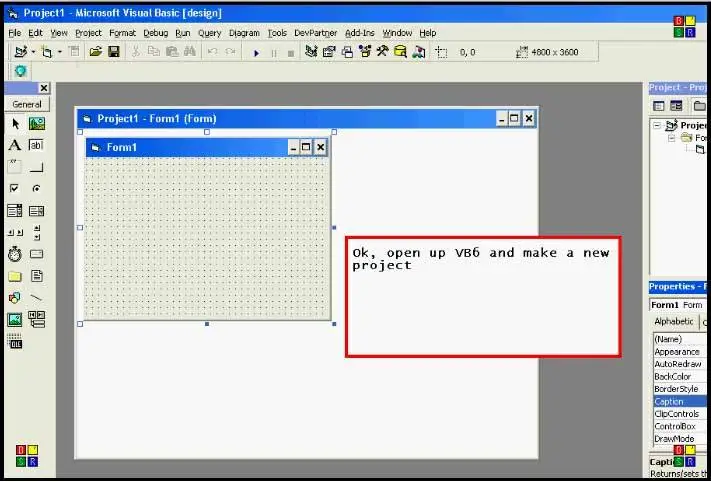This screenshot has height=482, width=711.
Task: Open the Data View Window icon
Action: pyautogui.click(x=400, y=52)
